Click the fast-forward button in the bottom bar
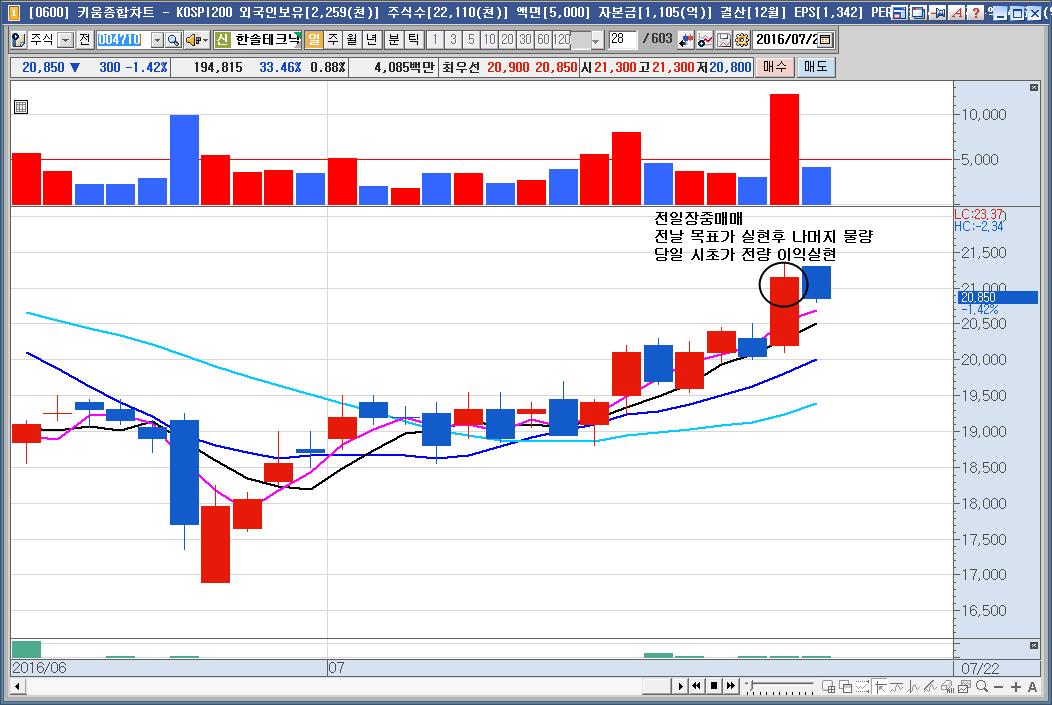 point(731,686)
